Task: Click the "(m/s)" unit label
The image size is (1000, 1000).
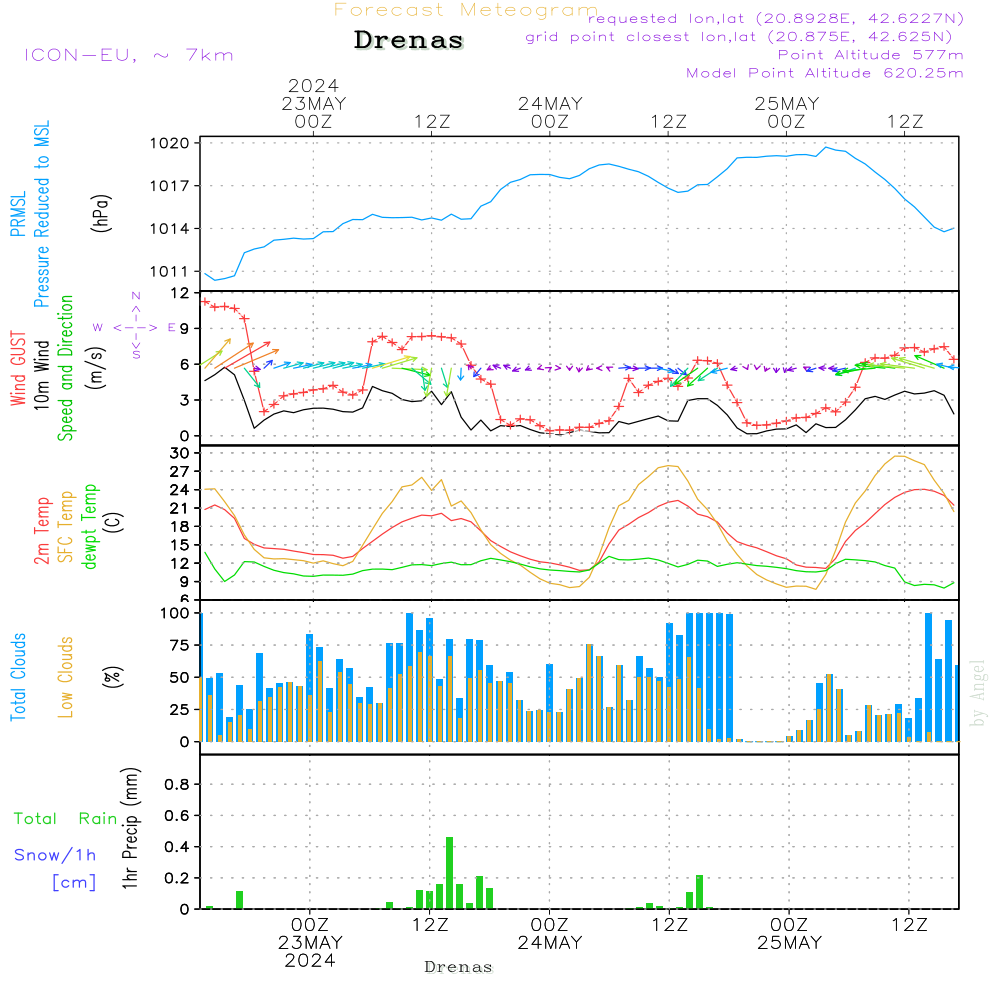Action: 95,368
